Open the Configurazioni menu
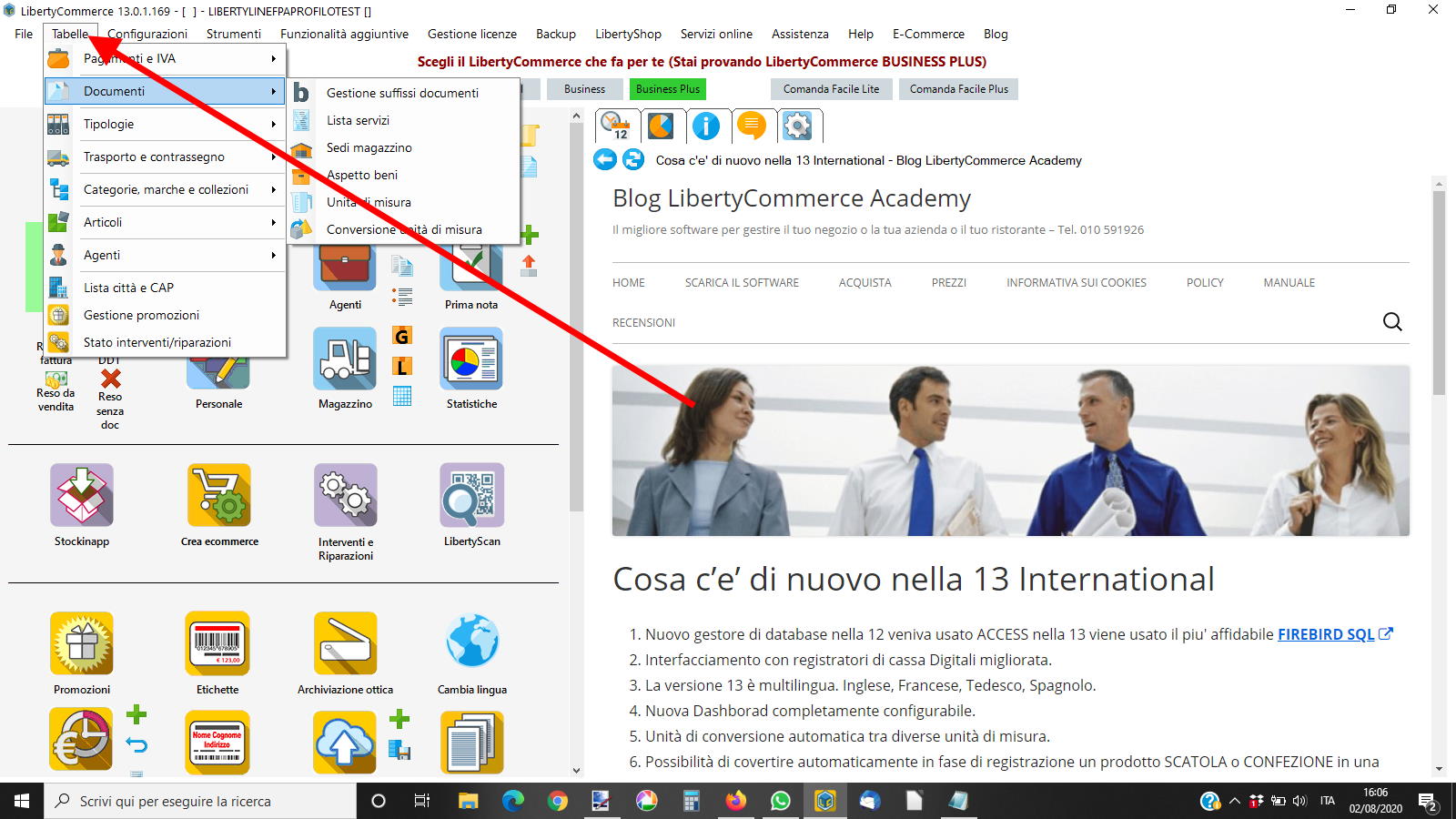1456x819 pixels. tap(147, 34)
